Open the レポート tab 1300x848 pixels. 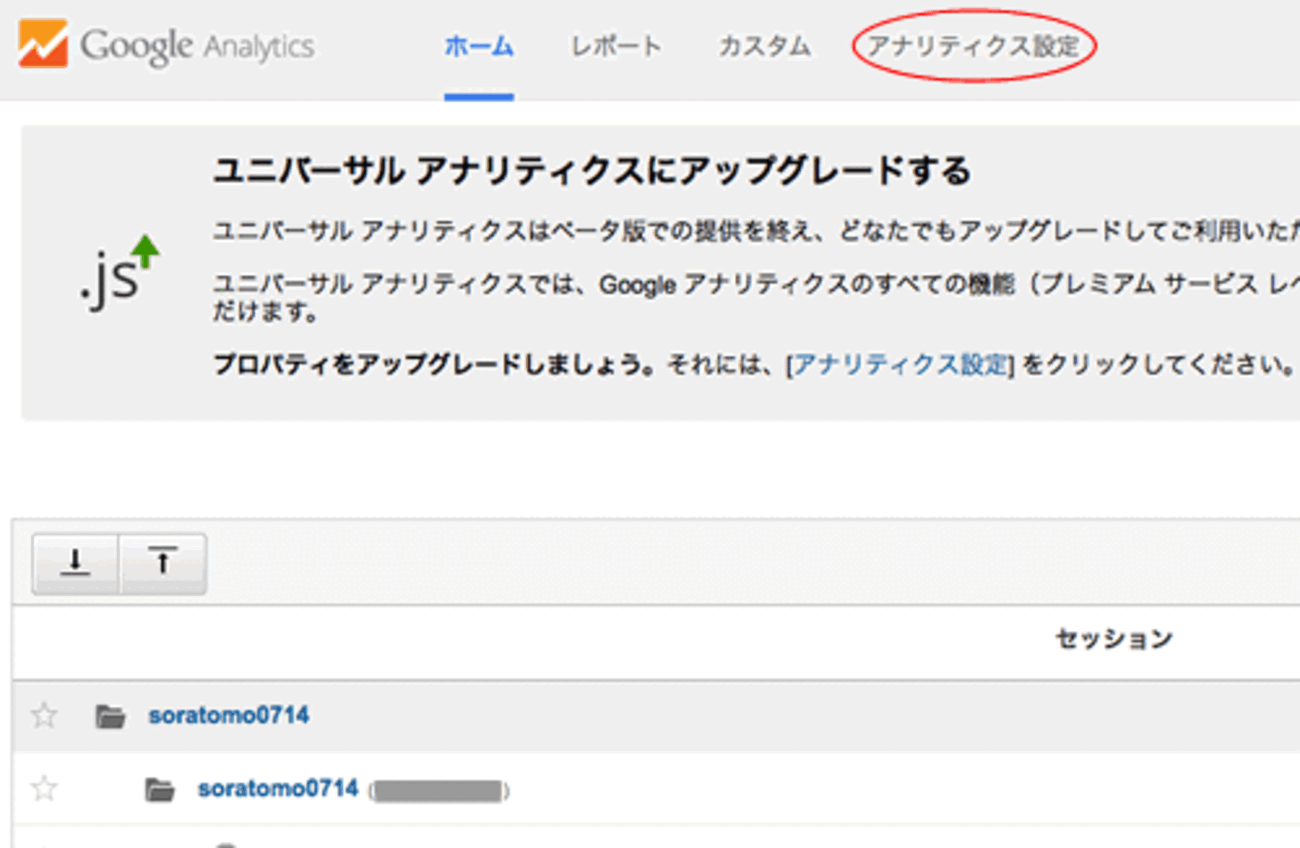click(x=616, y=46)
